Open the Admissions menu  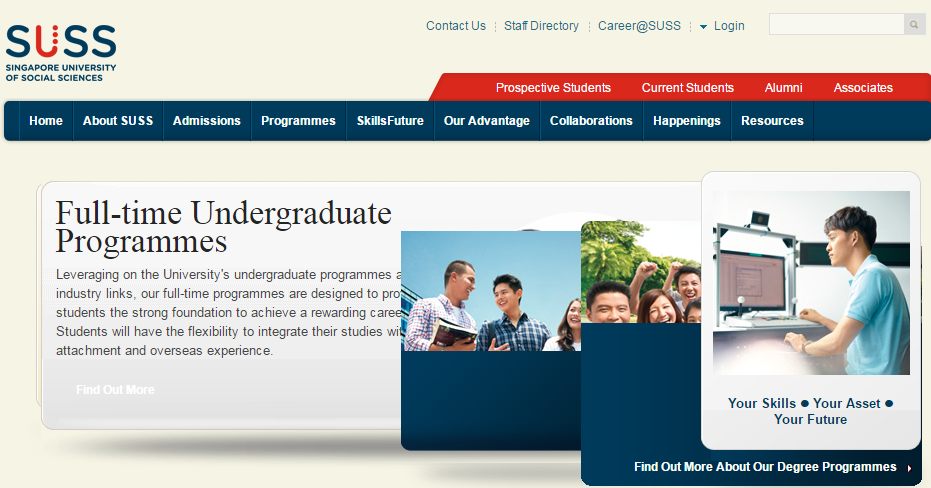point(207,121)
